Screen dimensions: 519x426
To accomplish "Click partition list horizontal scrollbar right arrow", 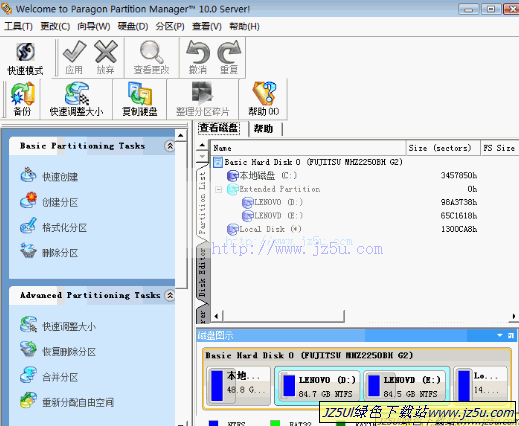I will (514, 316).
